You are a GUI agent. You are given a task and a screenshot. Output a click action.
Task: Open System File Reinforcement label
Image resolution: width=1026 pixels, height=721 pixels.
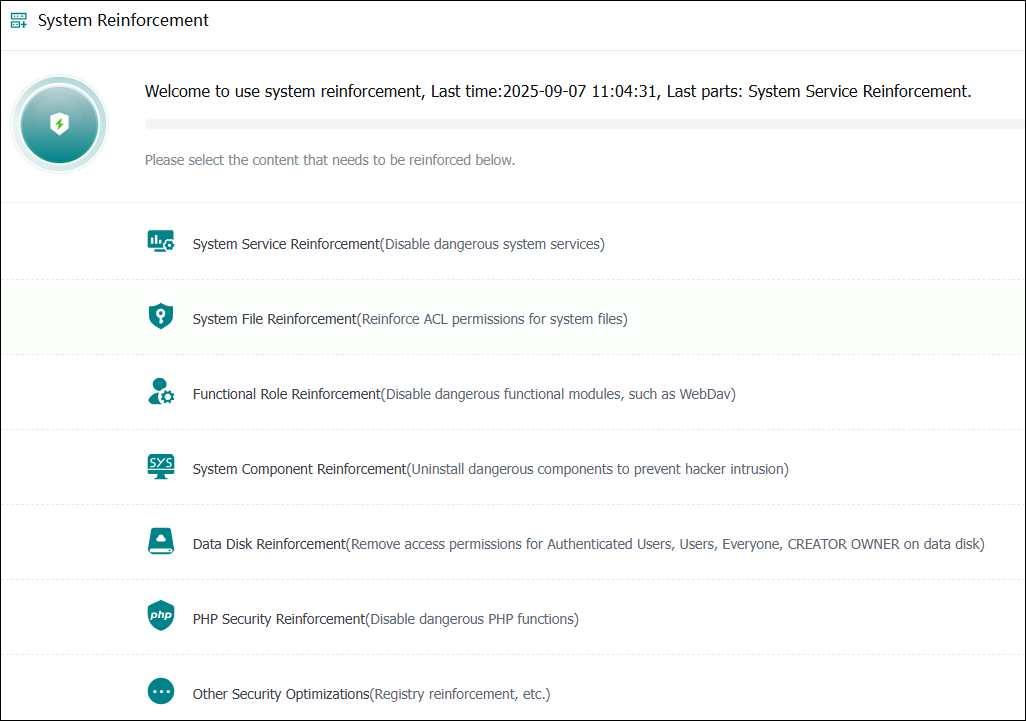tap(274, 319)
